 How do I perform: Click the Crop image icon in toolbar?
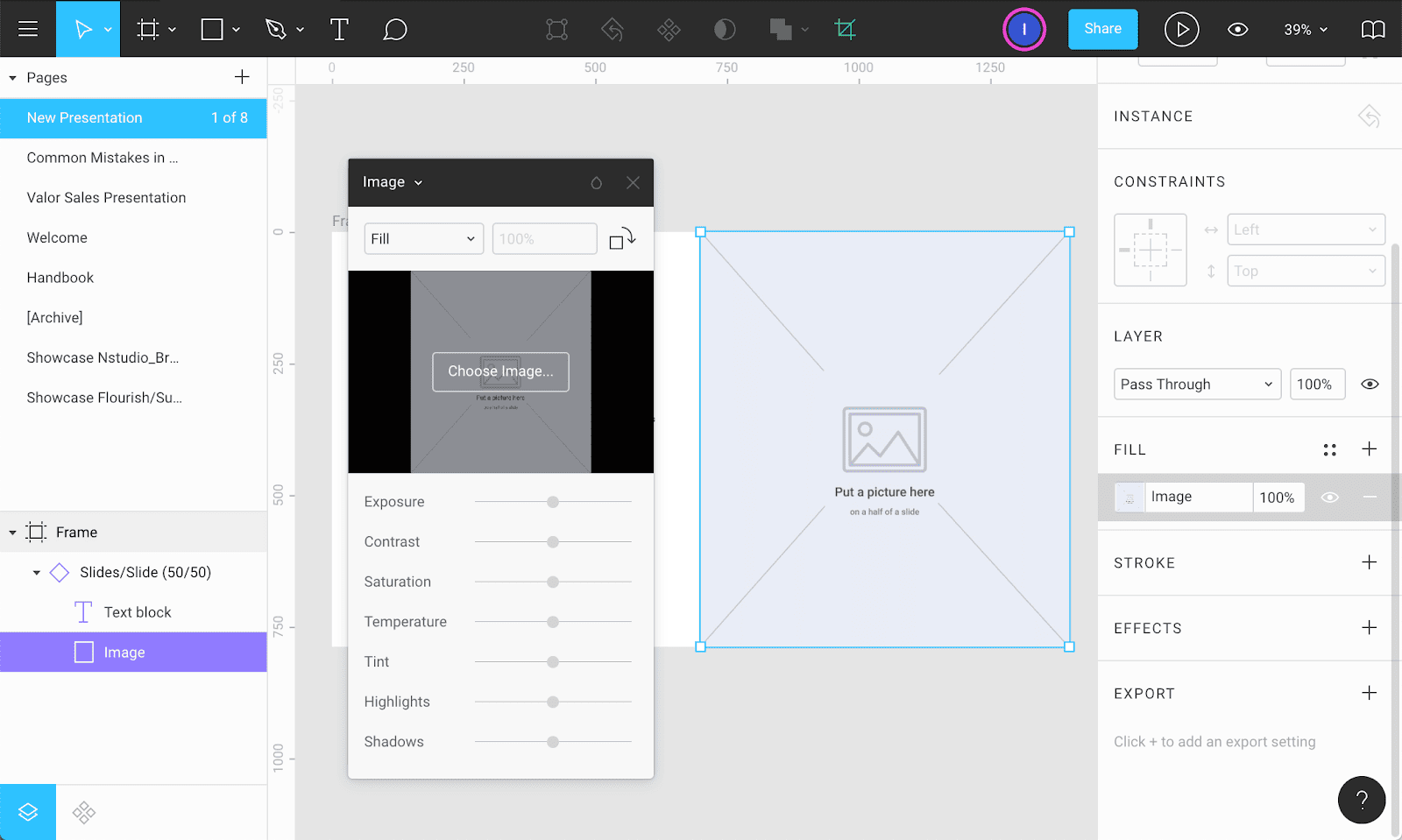coord(846,29)
